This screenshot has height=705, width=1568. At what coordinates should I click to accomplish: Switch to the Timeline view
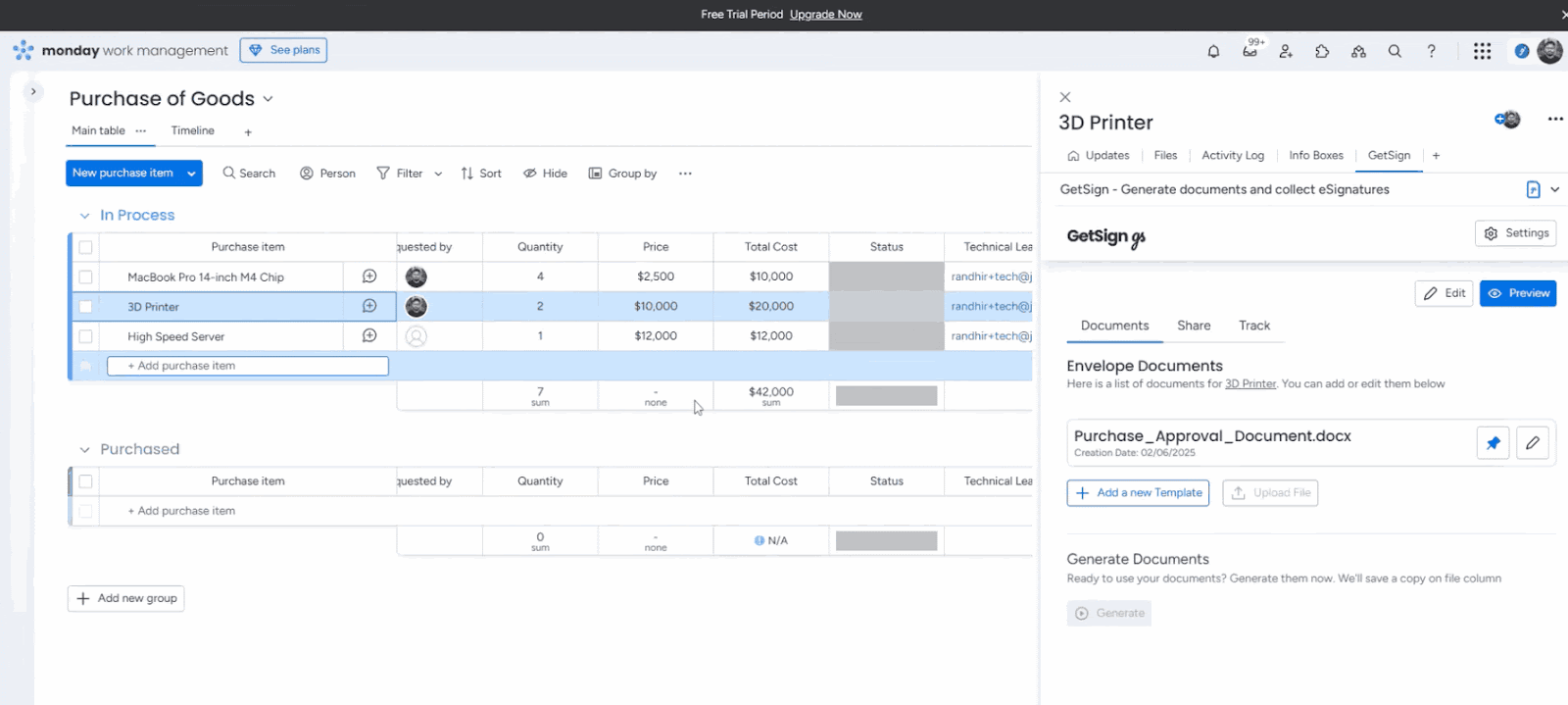point(192,130)
